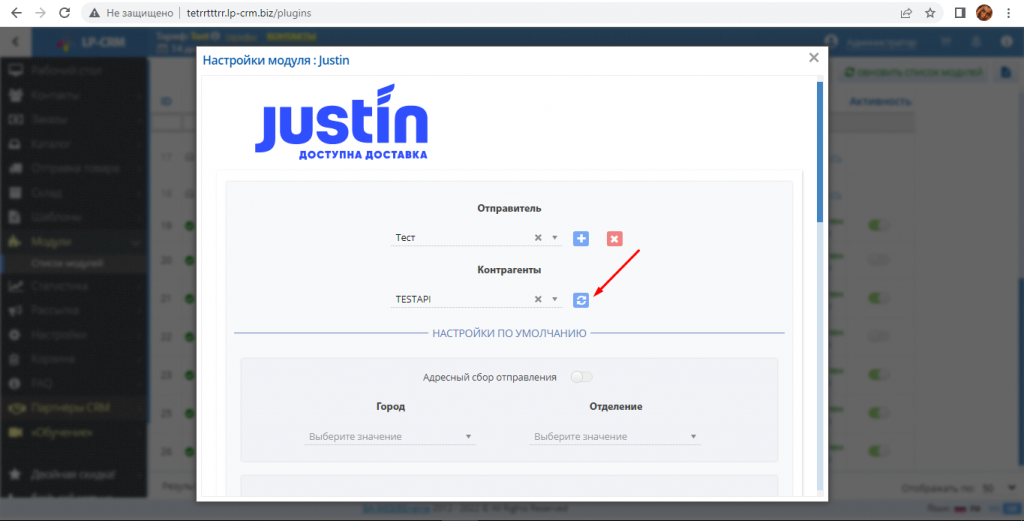This screenshot has height=521, width=1024.
Task: Collapse the sidebar with the left arrow
Action: pyautogui.click(x=15, y=42)
